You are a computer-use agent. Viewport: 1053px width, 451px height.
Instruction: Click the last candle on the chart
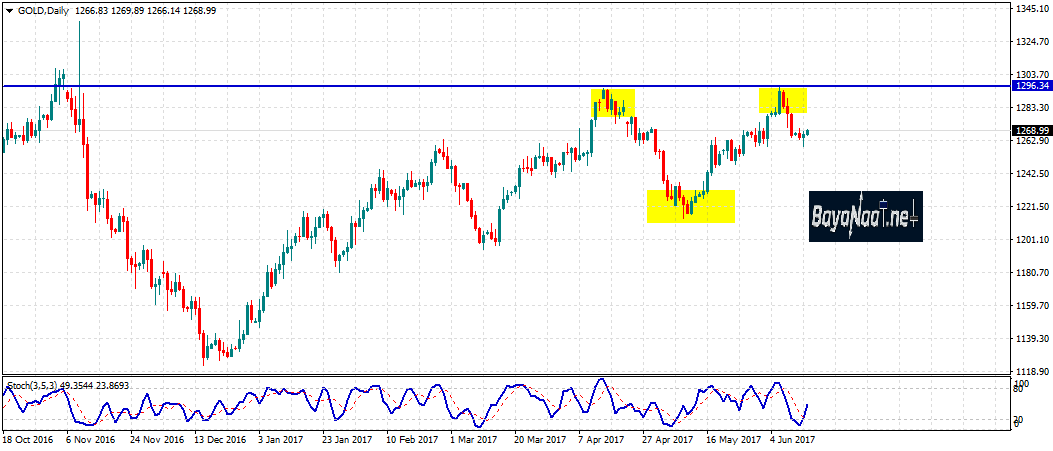807,132
